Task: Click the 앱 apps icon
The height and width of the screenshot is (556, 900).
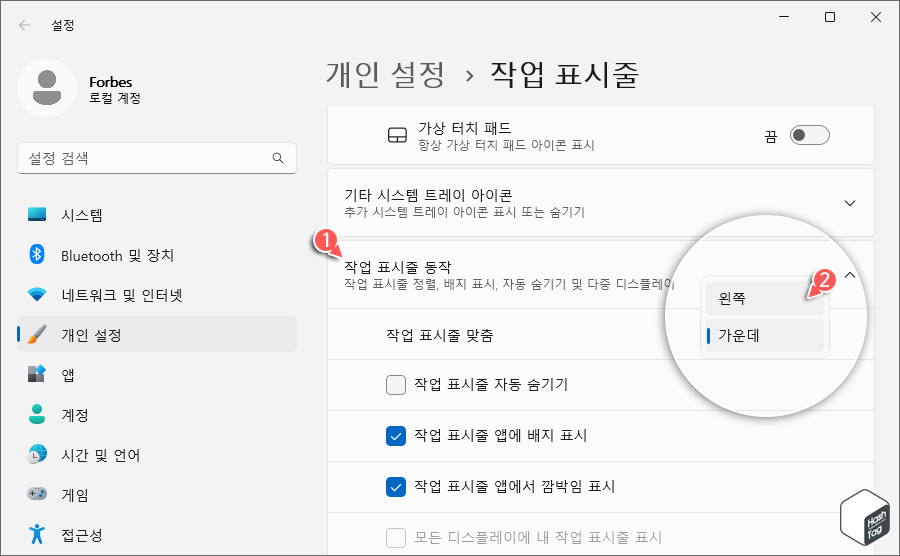Action: (37, 374)
